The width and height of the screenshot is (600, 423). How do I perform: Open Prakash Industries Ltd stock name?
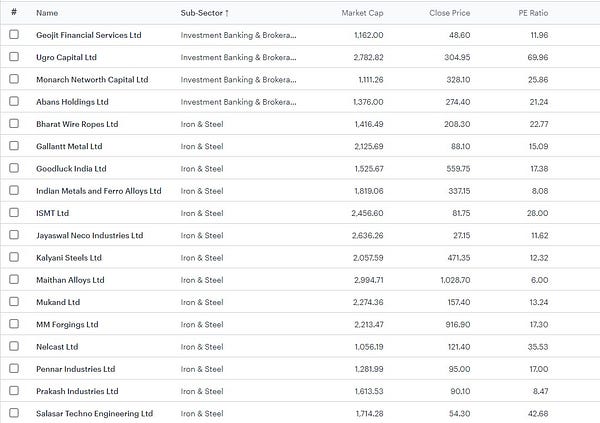[77, 391]
